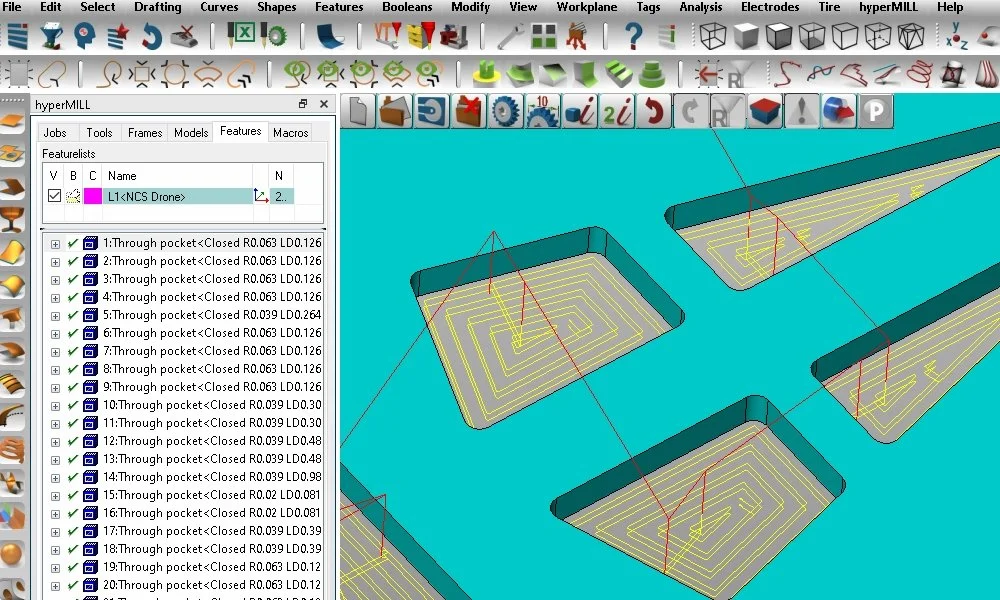Open the Booleans menu
The image size is (1000, 600).
coord(407,7)
